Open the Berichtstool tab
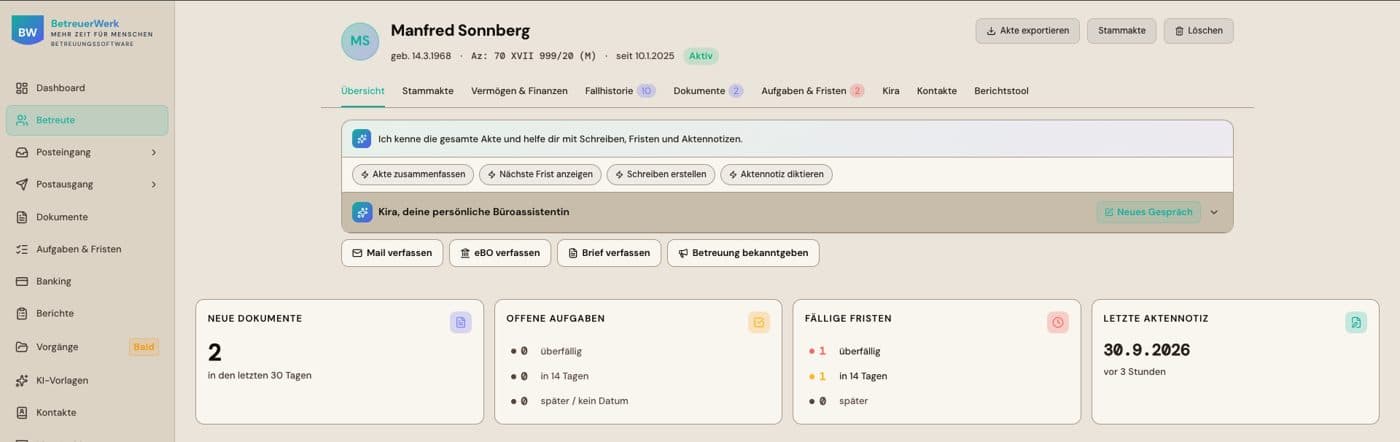Image resolution: width=1400 pixels, height=442 pixels. 1001,91
